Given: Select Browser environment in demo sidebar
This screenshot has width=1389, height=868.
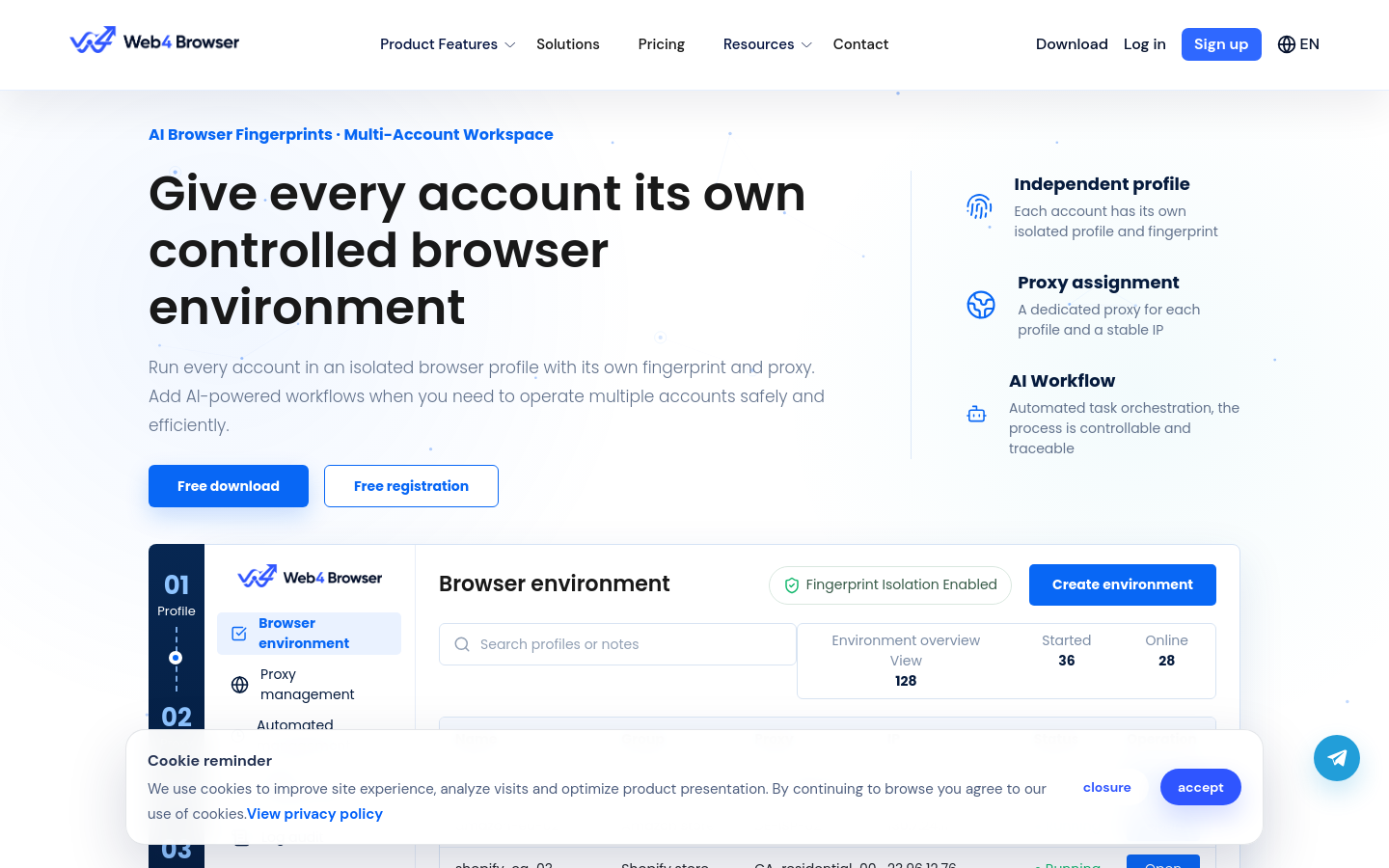Looking at the screenshot, I should point(309,634).
